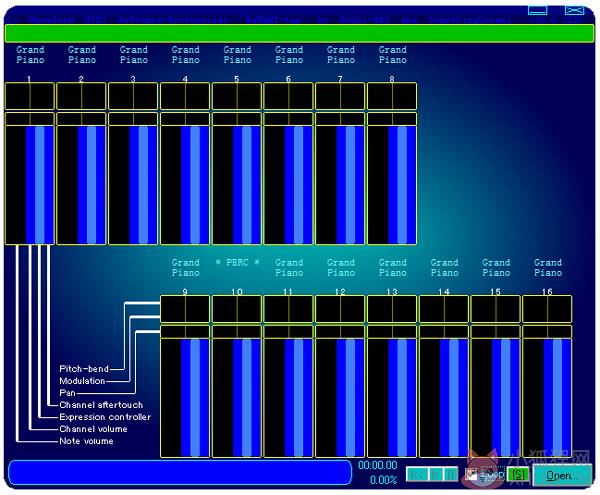Toggle the checkbox beside the pause button
Viewport: 600px width, 495px height.
click(x=471, y=474)
